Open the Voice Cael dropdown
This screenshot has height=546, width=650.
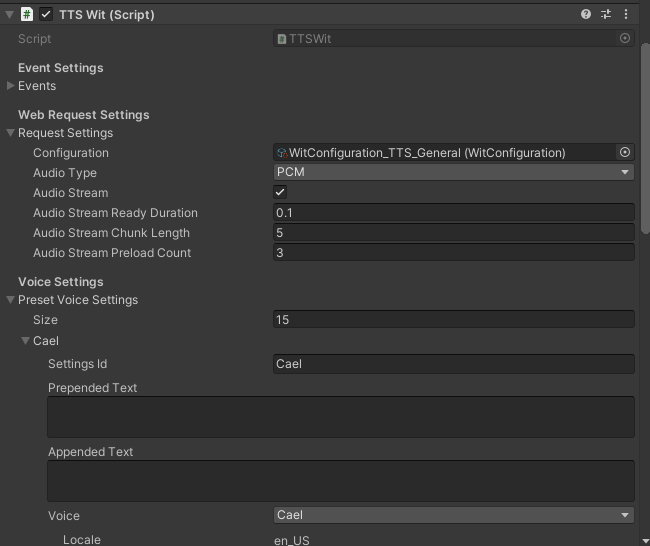pos(454,515)
